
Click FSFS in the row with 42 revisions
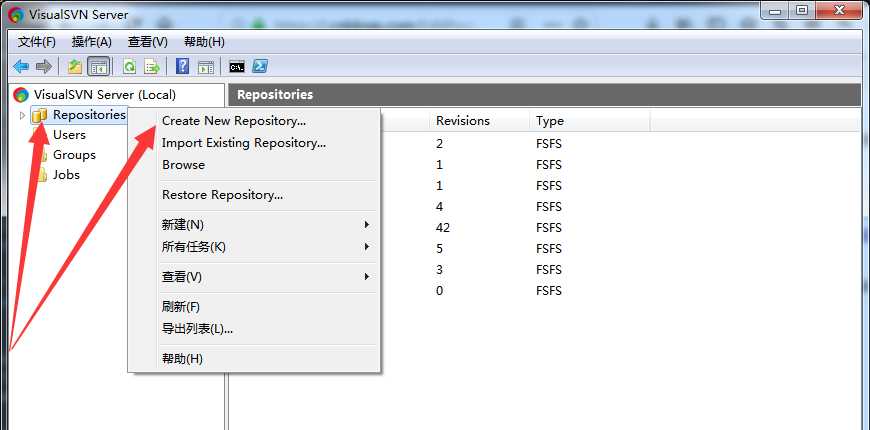pos(549,228)
